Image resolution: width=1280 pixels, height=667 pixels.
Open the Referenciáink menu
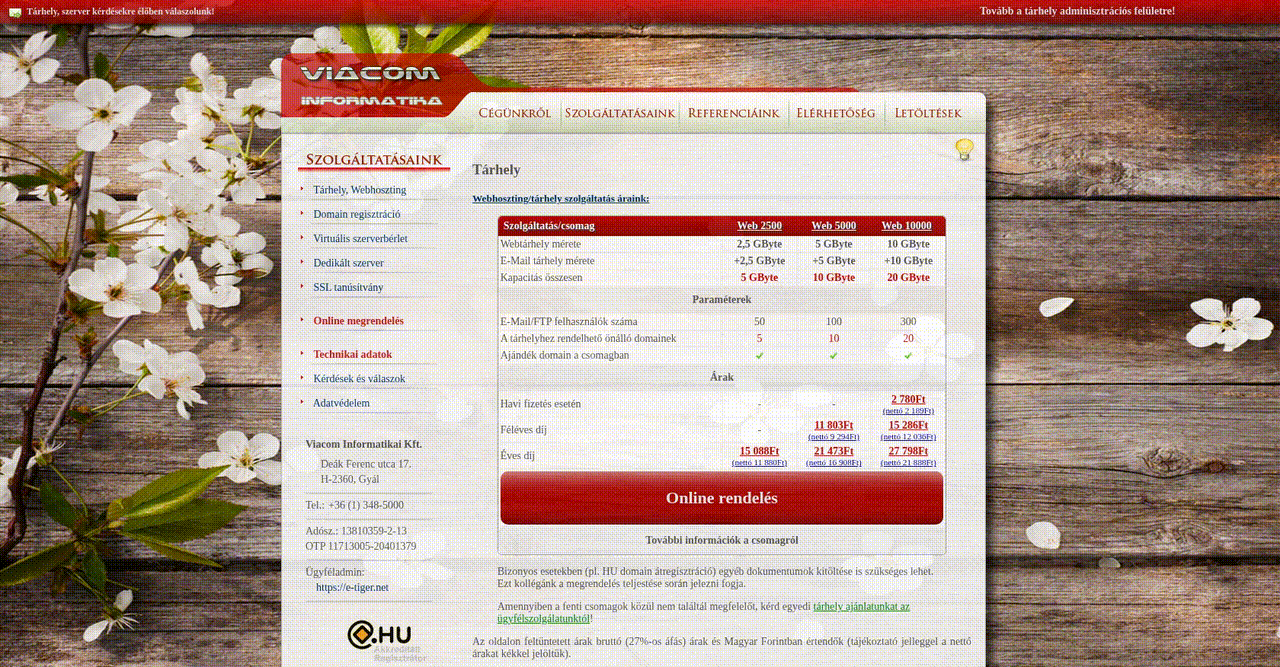coord(734,113)
